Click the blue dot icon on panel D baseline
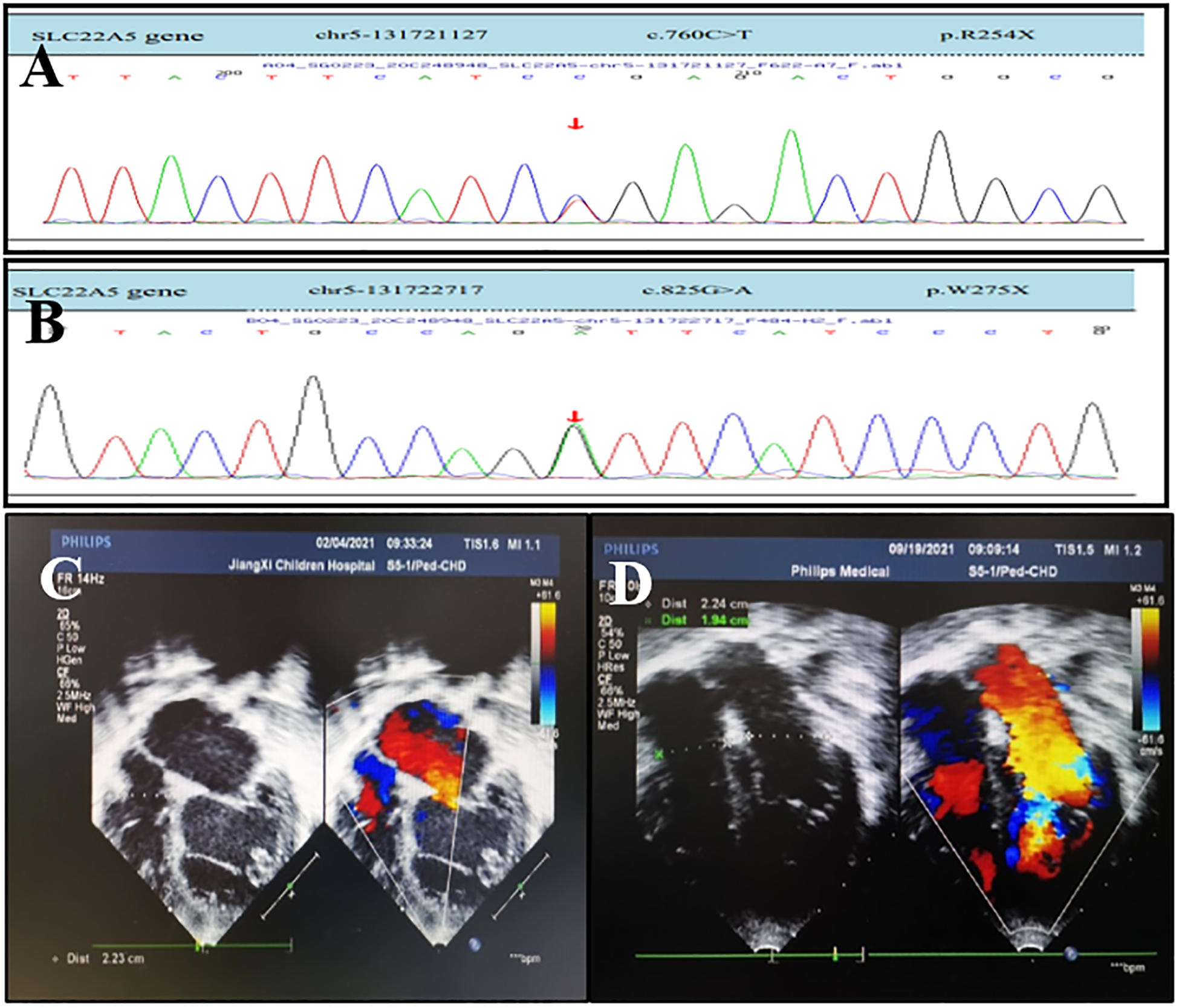The image size is (1179, 1008). click(1071, 954)
